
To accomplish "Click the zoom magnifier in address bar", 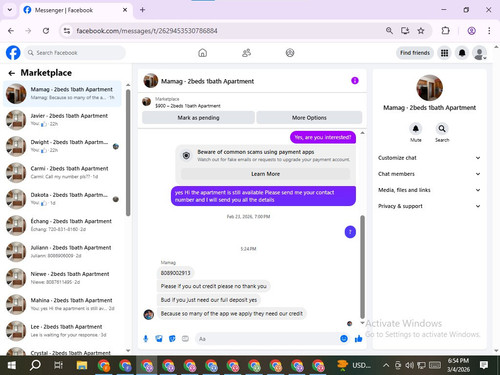I will 389,31.
